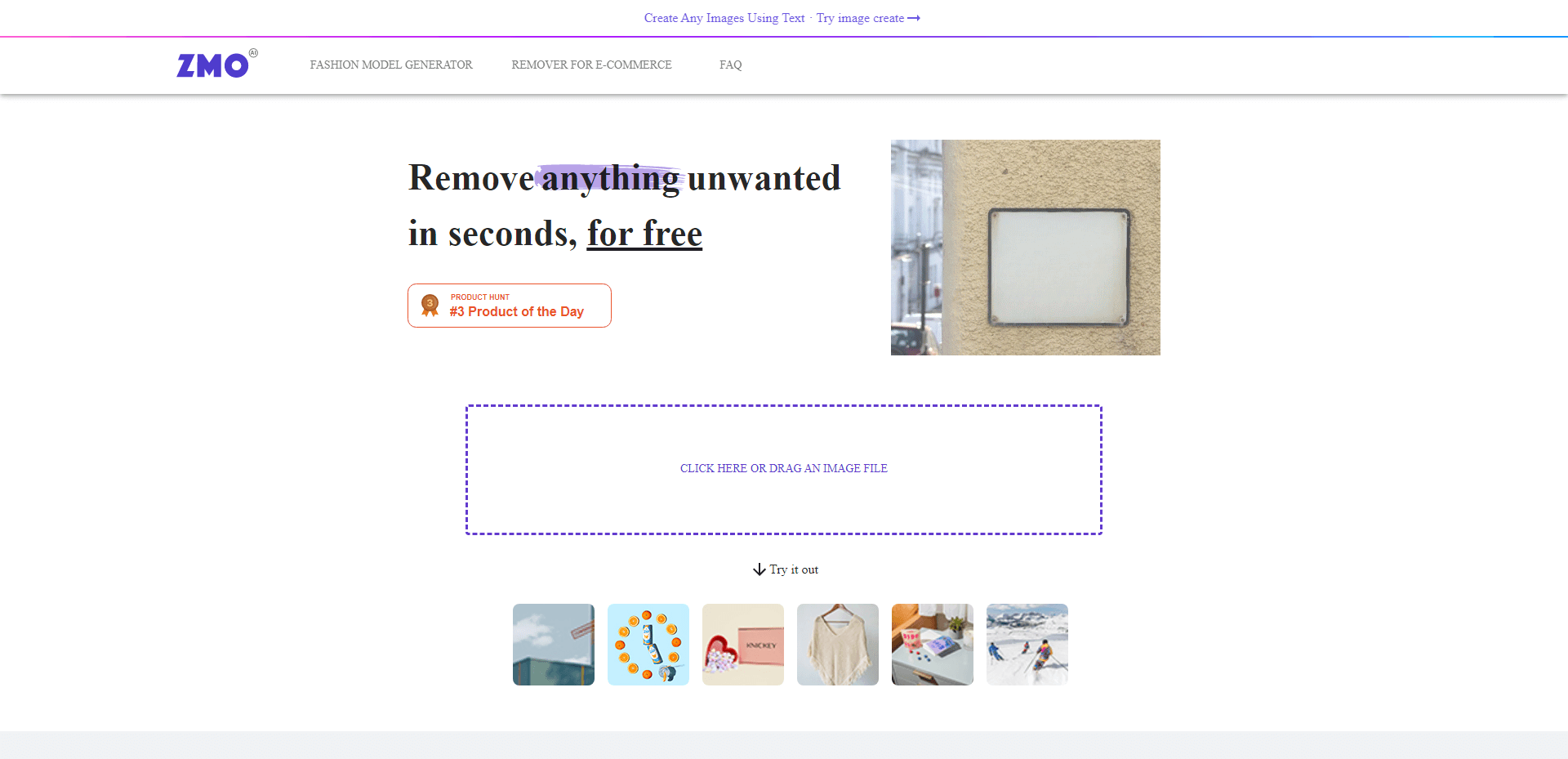The width and height of the screenshot is (1568, 759).
Task: Click the Create Any Images Using Text banner link
Action: point(724,18)
